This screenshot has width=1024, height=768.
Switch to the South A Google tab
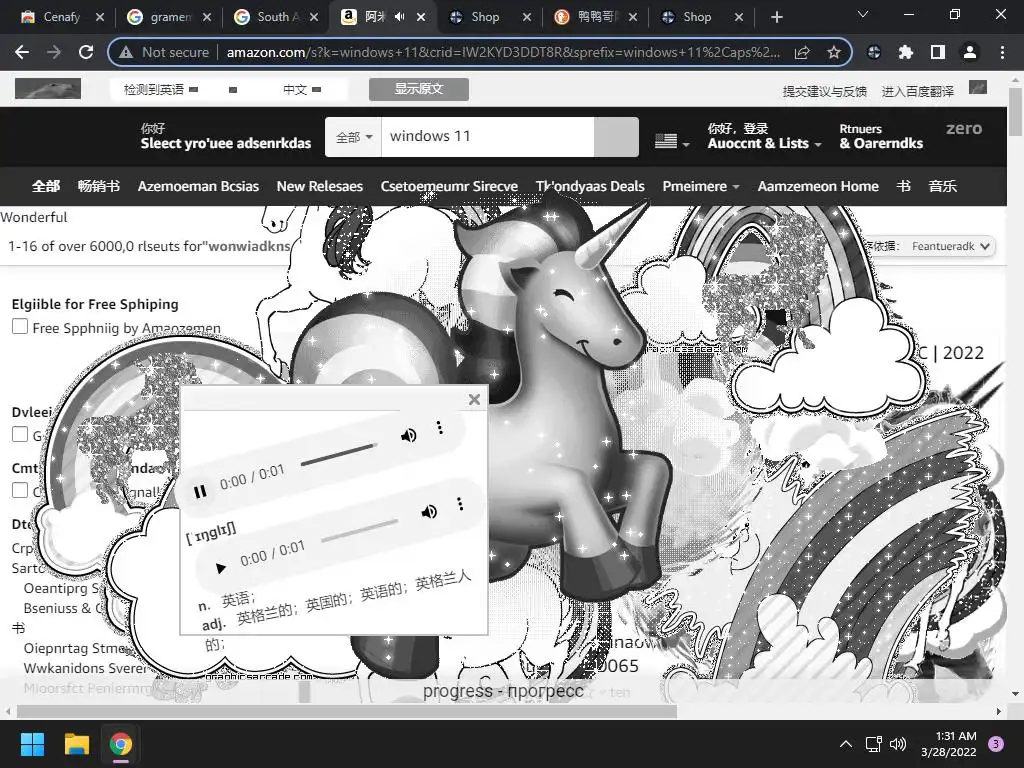point(278,17)
